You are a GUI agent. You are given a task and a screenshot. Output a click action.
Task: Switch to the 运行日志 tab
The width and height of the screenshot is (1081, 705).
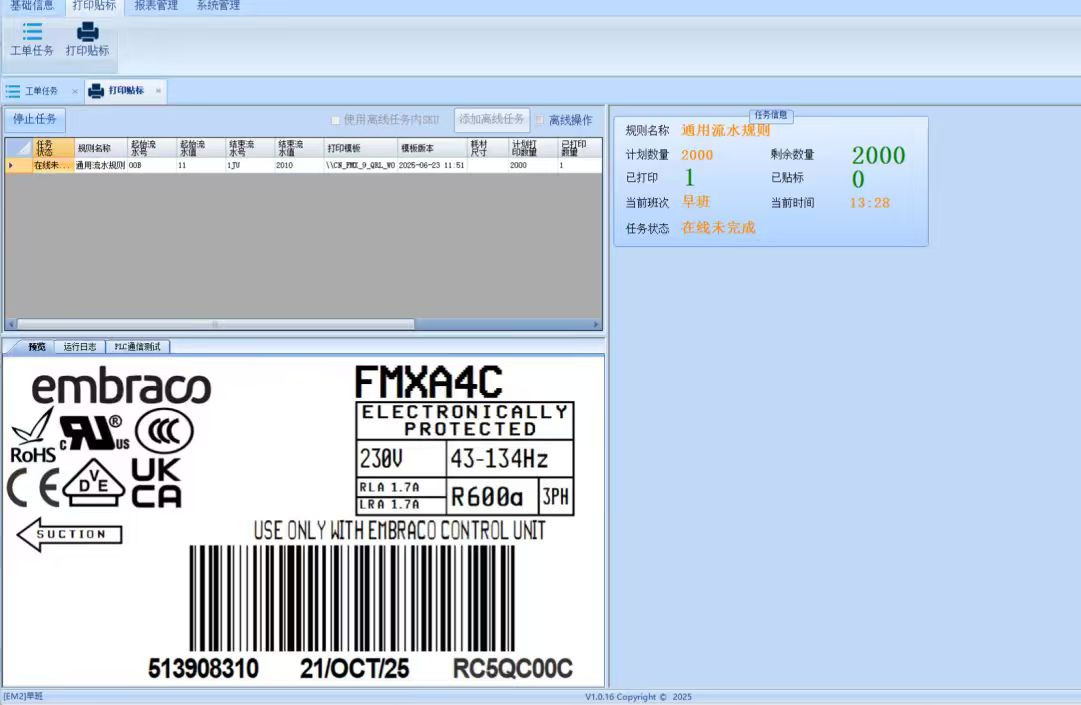point(80,347)
